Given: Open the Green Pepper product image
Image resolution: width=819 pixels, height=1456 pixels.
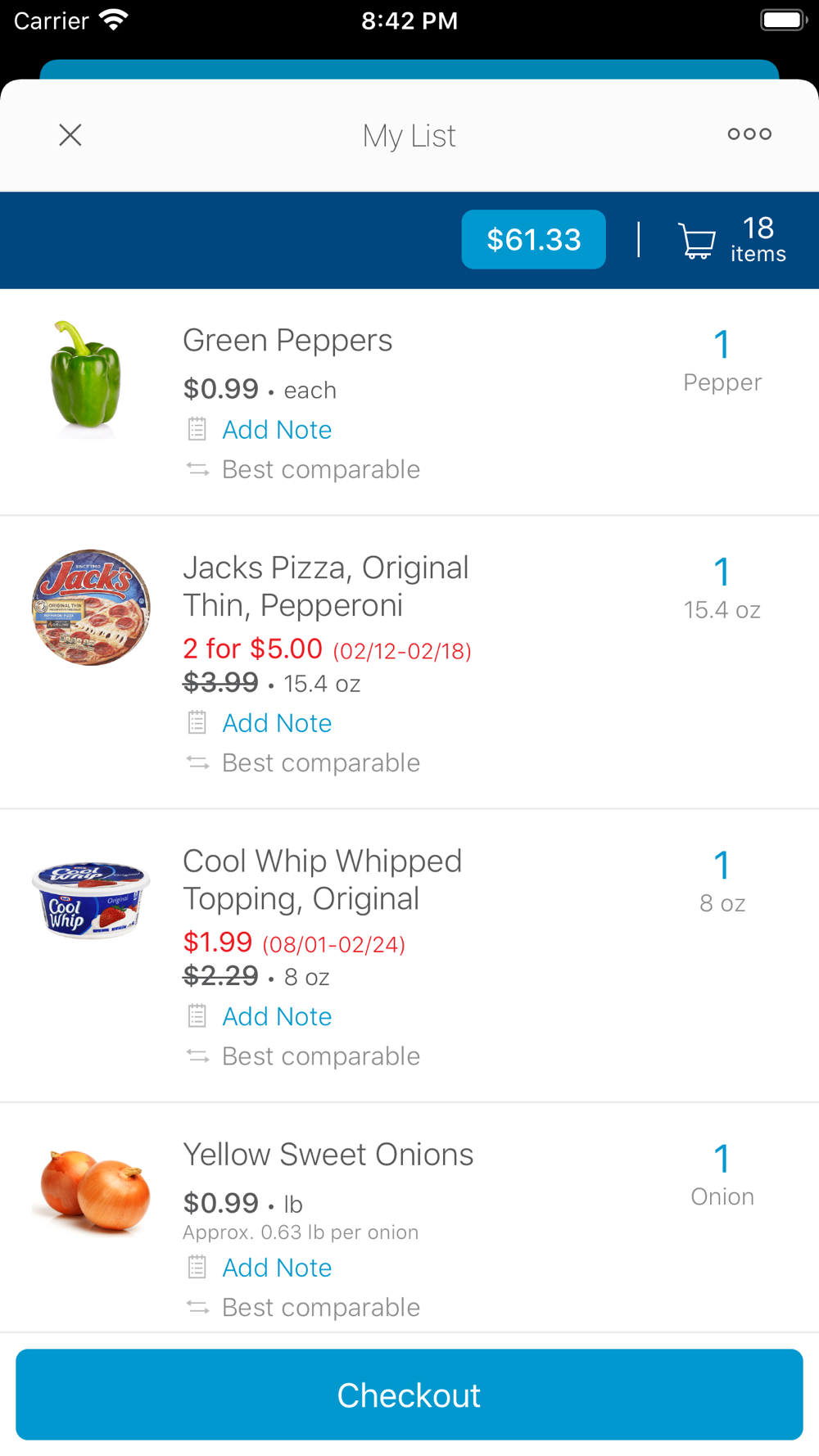Looking at the screenshot, I should (x=88, y=378).
